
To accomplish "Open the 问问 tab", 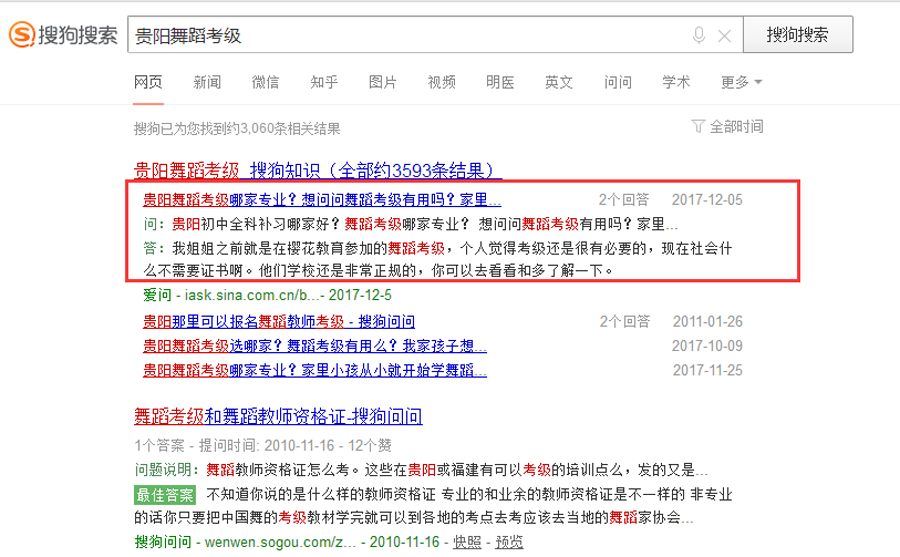I will click(618, 82).
